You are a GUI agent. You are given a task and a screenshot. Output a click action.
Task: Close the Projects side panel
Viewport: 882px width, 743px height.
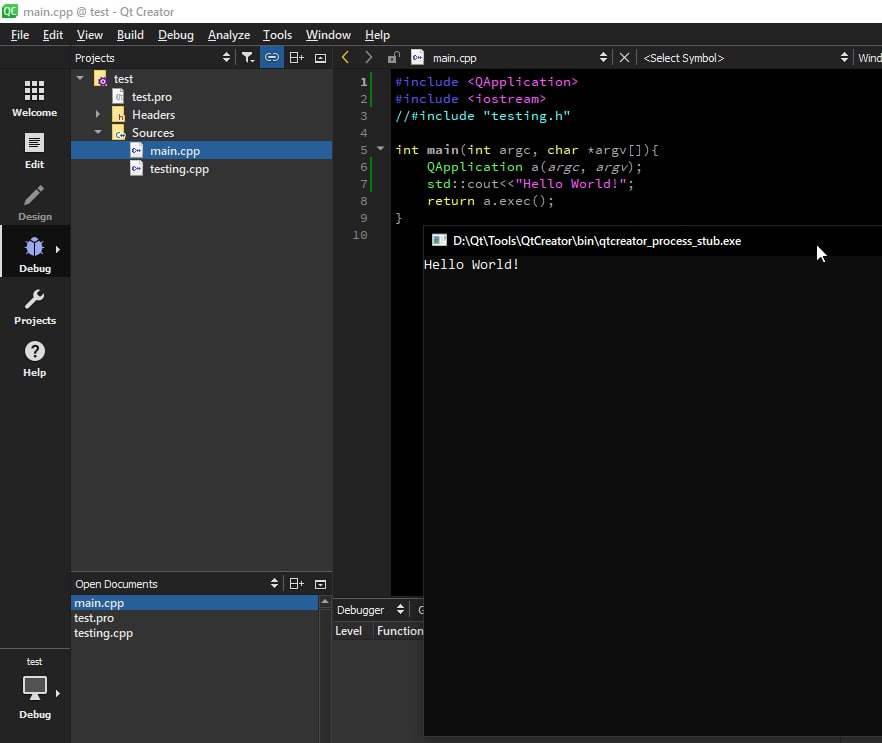tap(320, 58)
